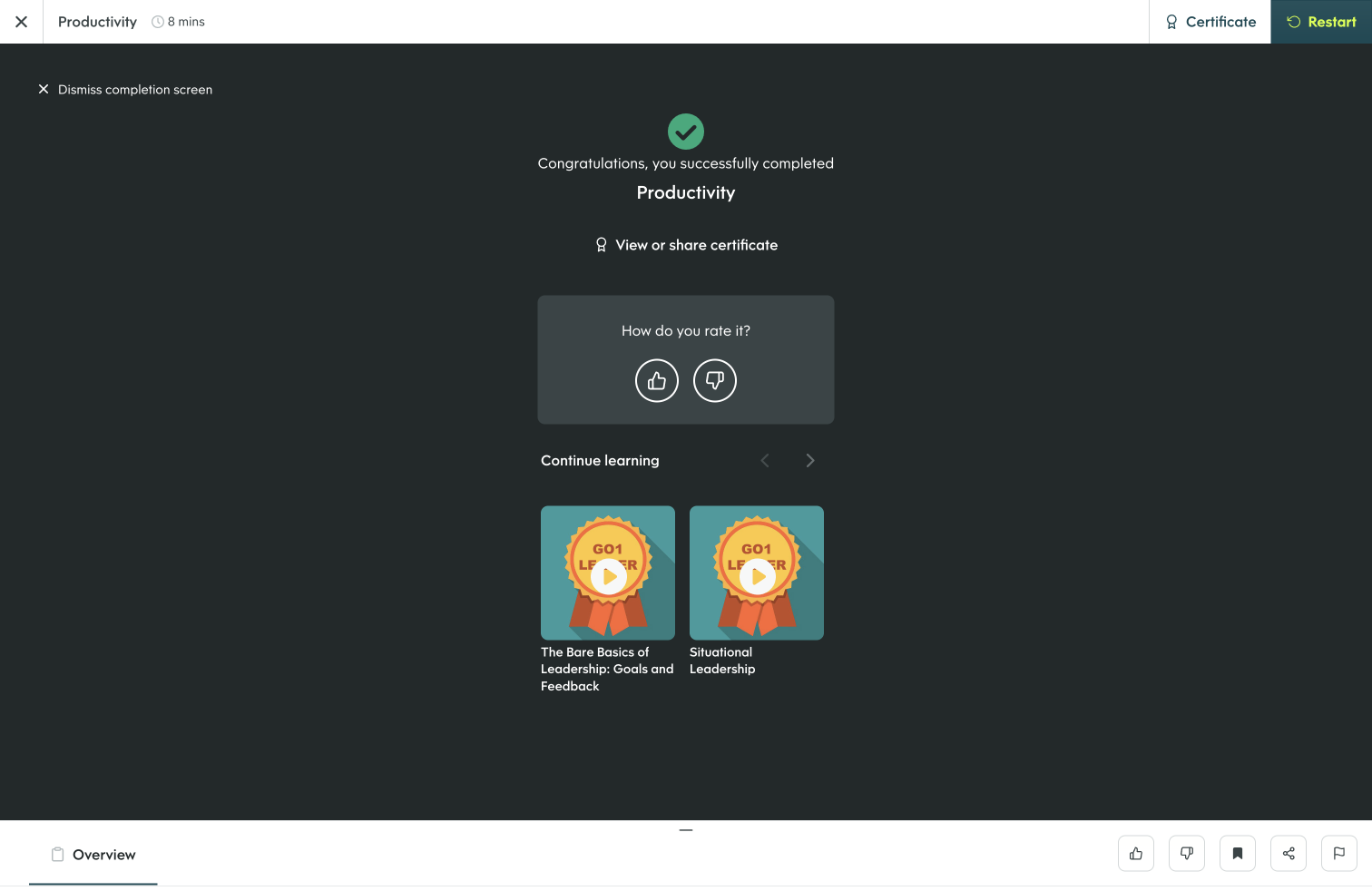Open View or share certificate
The width and height of the screenshot is (1372, 891).
click(685, 244)
